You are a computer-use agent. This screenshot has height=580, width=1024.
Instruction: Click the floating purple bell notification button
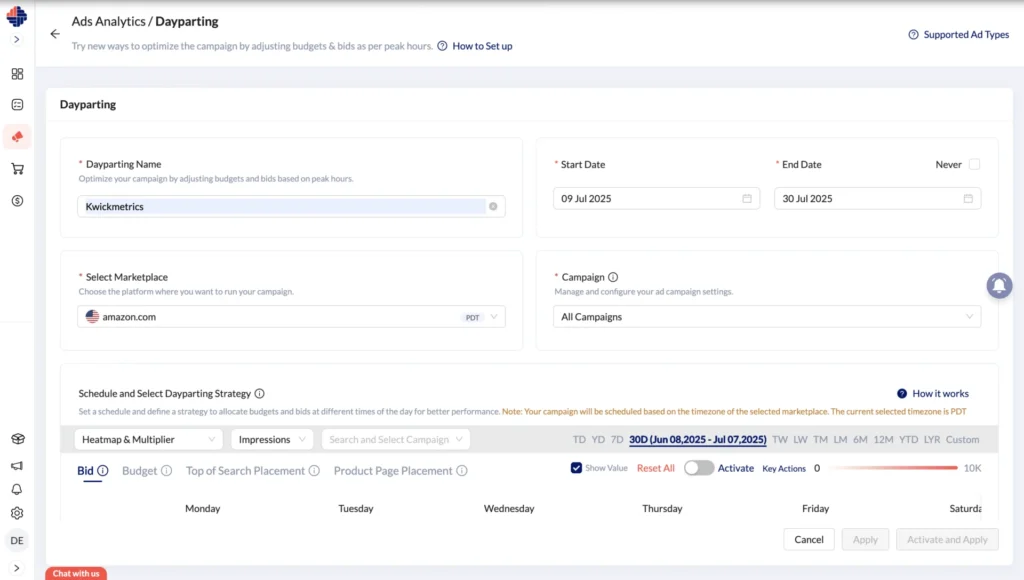click(999, 285)
